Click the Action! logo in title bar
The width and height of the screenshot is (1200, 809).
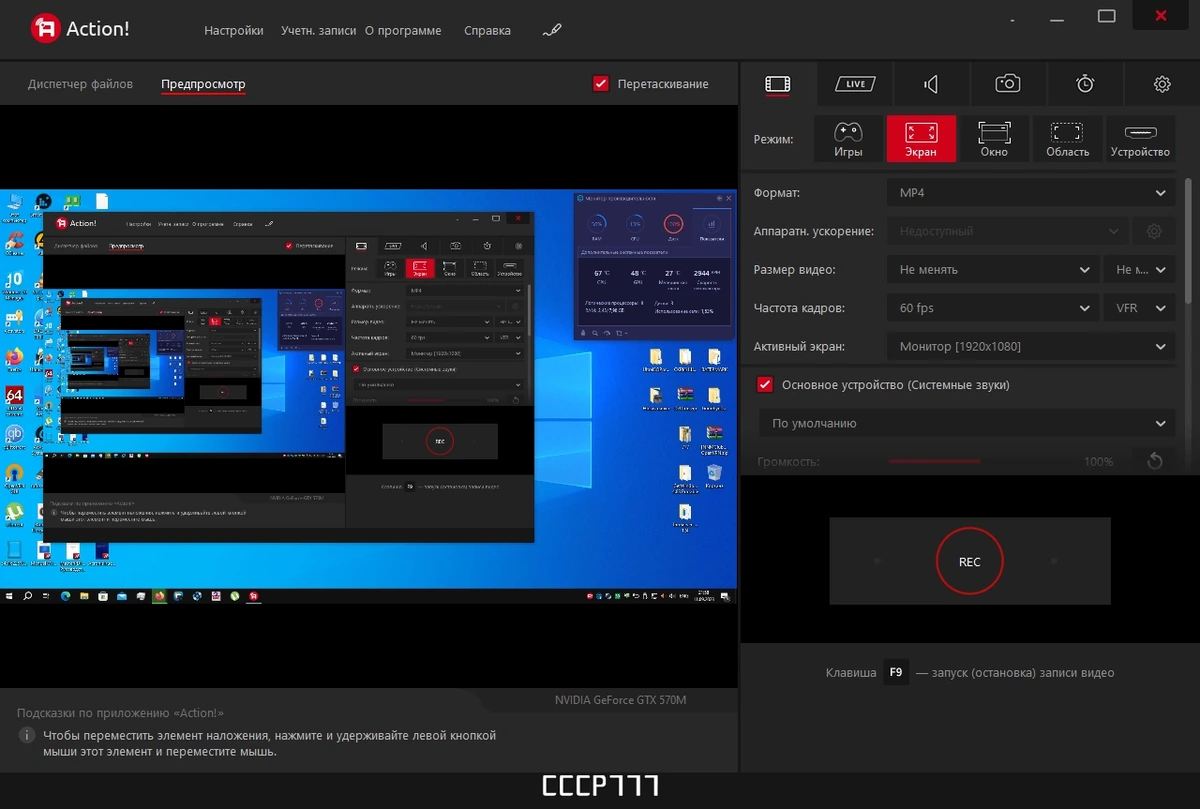click(80, 29)
